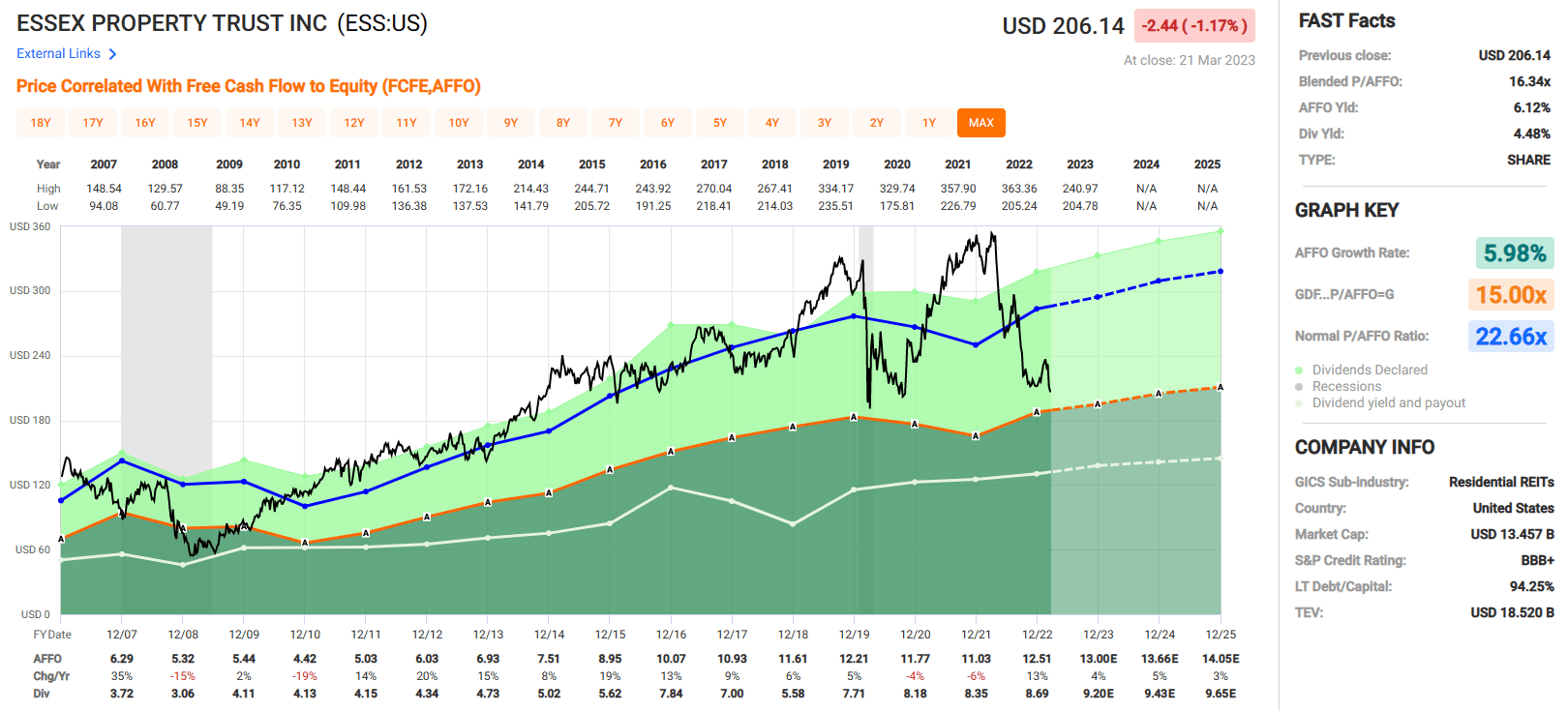Click the dividend estimate 9.65E
1568x711 pixels.
[1221, 694]
